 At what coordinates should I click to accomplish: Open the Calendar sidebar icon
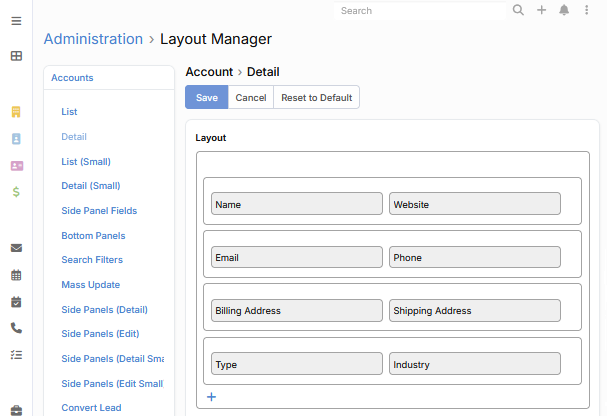click(16, 275)
